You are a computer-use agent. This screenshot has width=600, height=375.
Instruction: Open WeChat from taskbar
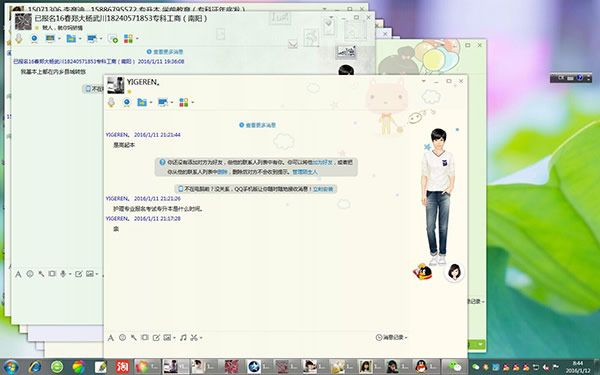tap(455, 367)
